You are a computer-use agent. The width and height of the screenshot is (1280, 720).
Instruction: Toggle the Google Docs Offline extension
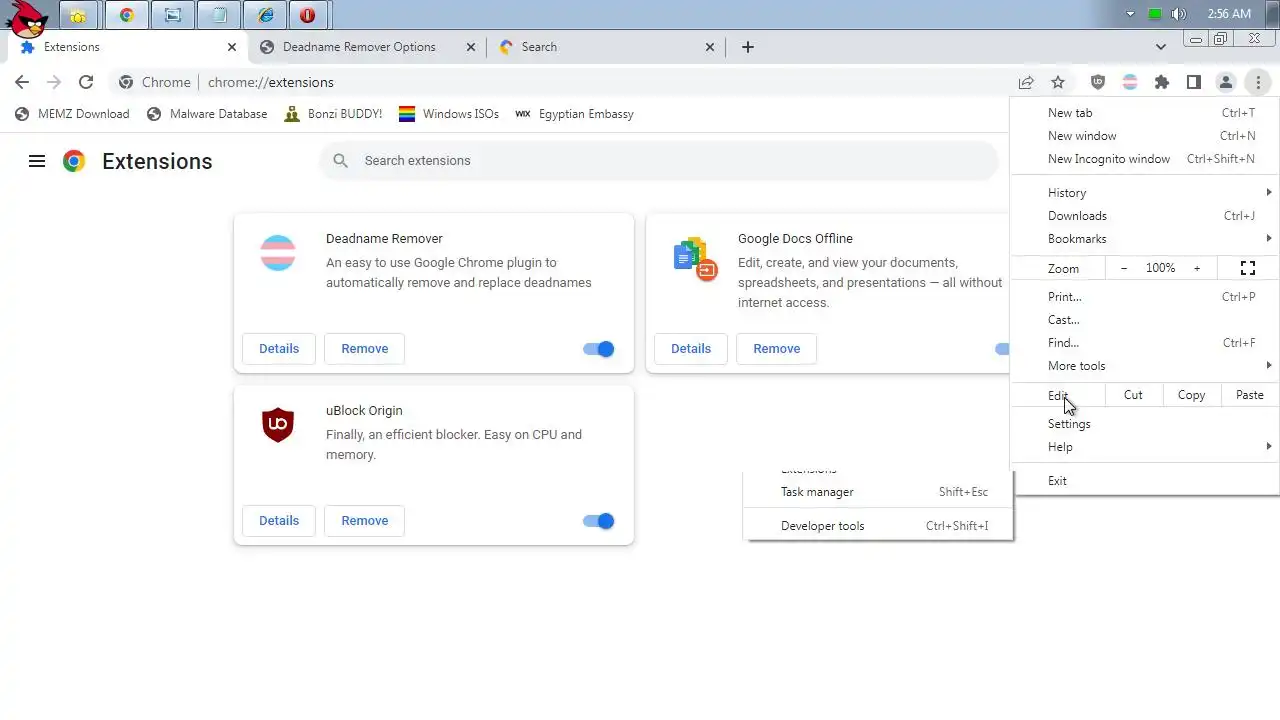coord(1002,349)
